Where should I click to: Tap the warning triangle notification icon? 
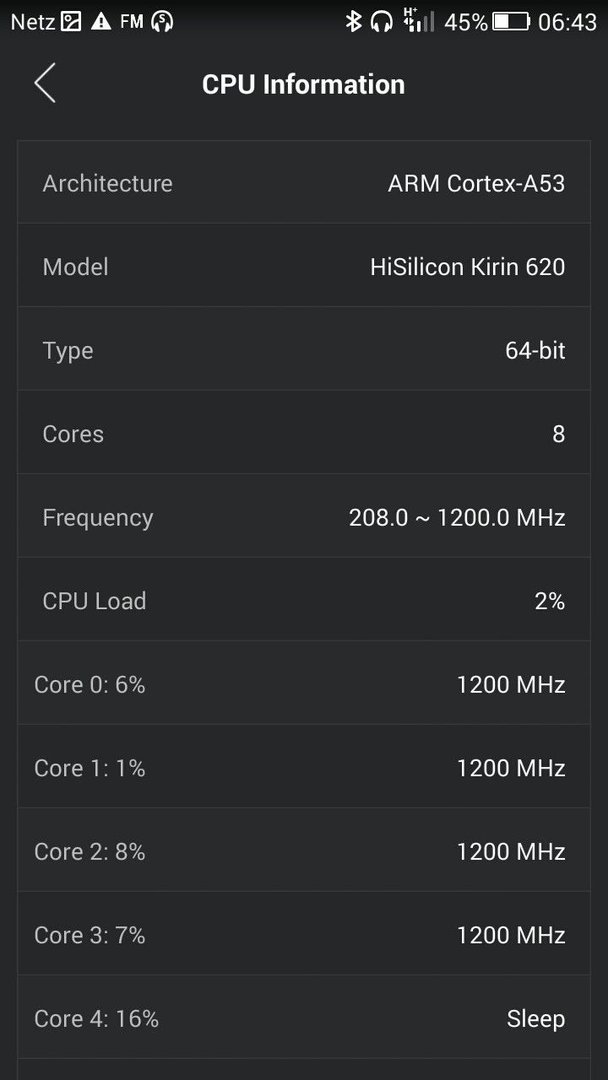[x=101, y=22]
